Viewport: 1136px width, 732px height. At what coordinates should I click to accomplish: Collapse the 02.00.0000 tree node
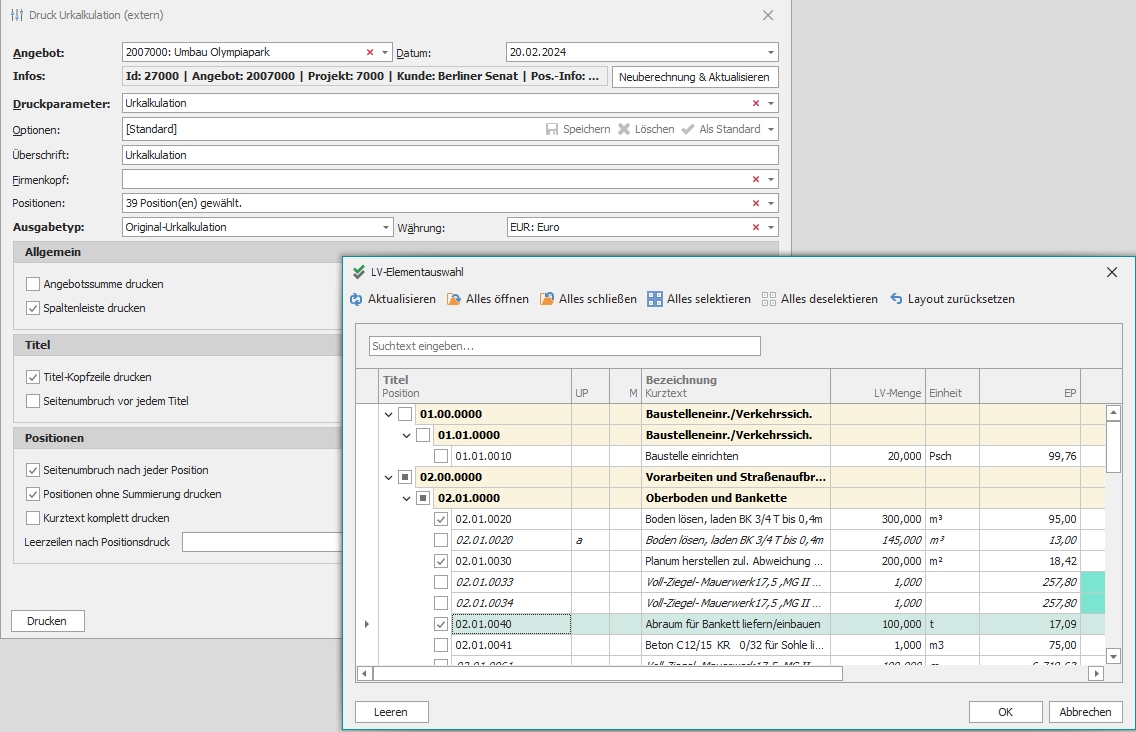click(x=388, y=477)
